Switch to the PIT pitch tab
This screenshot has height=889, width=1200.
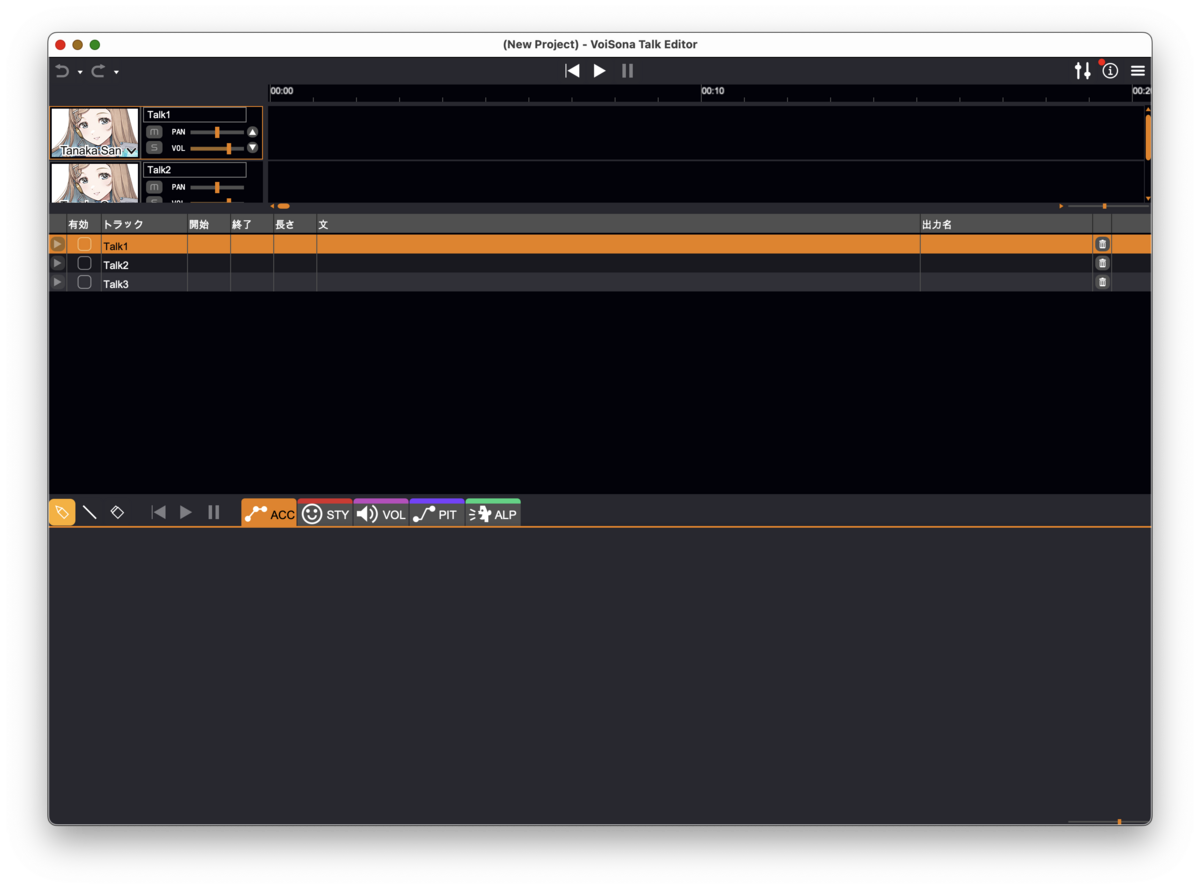[x=437, y=513]
